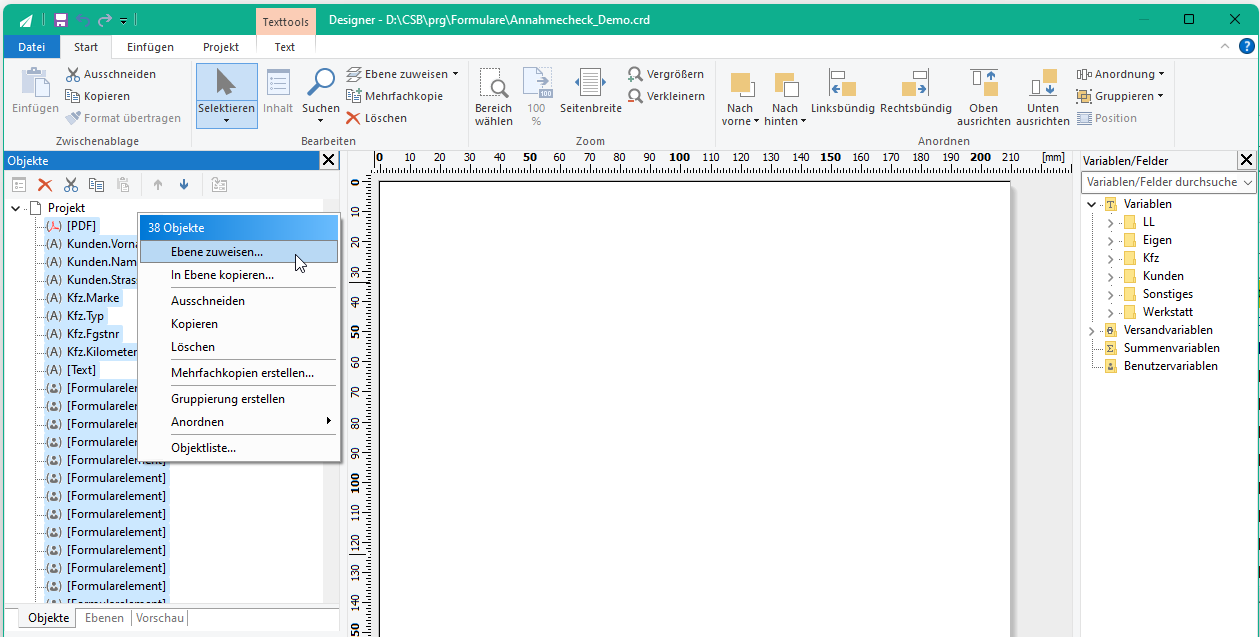
Task: Close the Variablen/Felder panel
Action: click(x=1246, y=160)
